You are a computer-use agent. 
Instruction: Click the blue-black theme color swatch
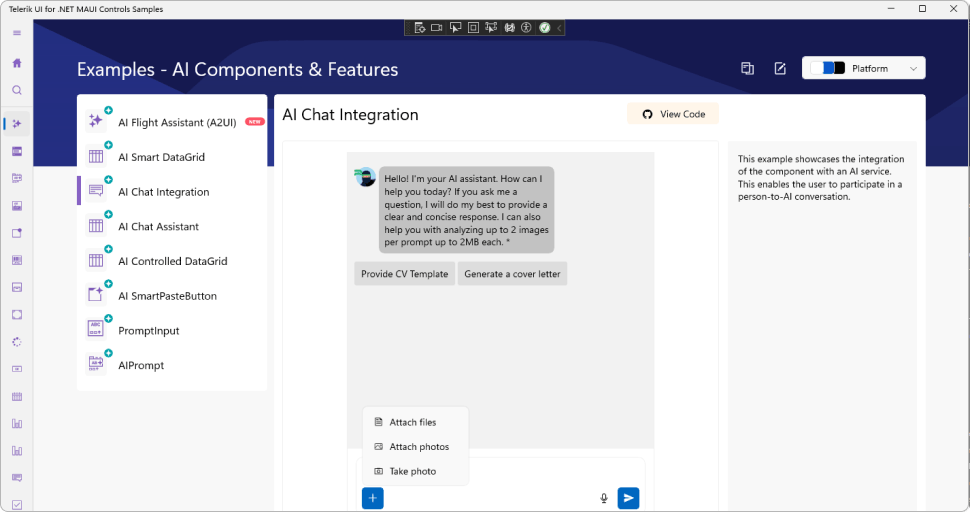tap(828, 68)
